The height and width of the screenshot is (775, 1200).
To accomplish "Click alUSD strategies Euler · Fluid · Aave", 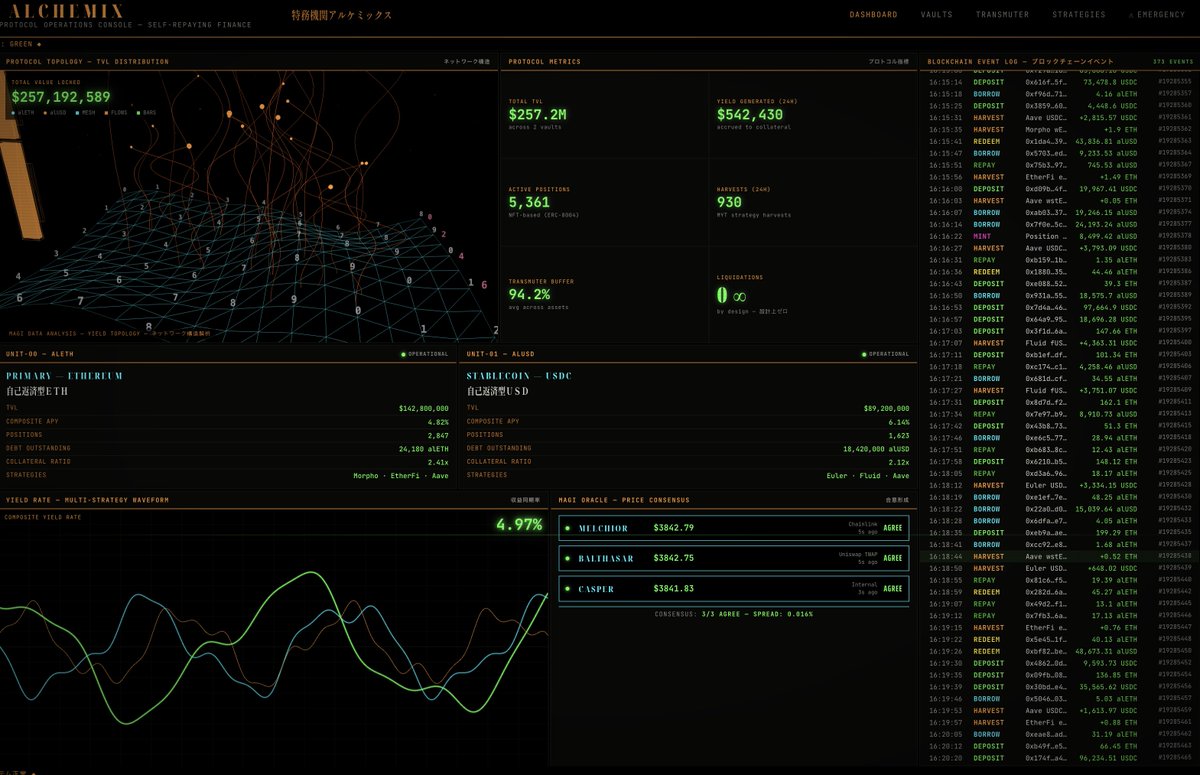I will [866, 475].
